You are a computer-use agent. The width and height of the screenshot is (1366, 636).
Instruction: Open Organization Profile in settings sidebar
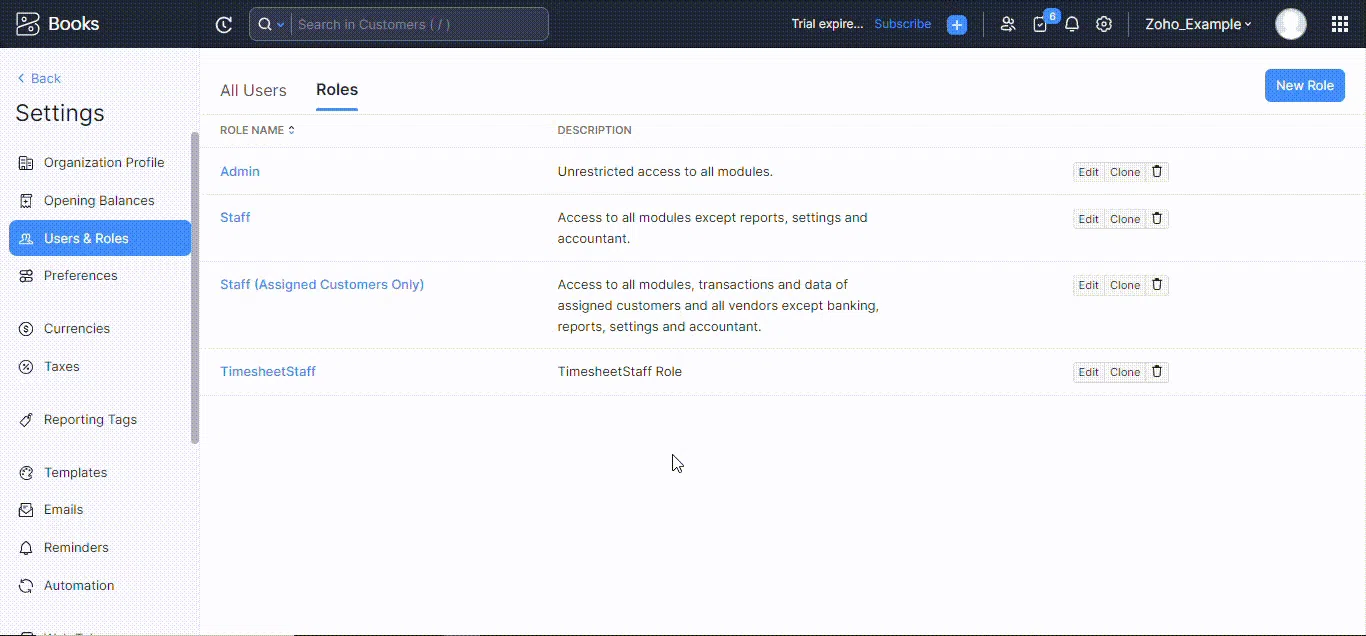pos(103,163)
